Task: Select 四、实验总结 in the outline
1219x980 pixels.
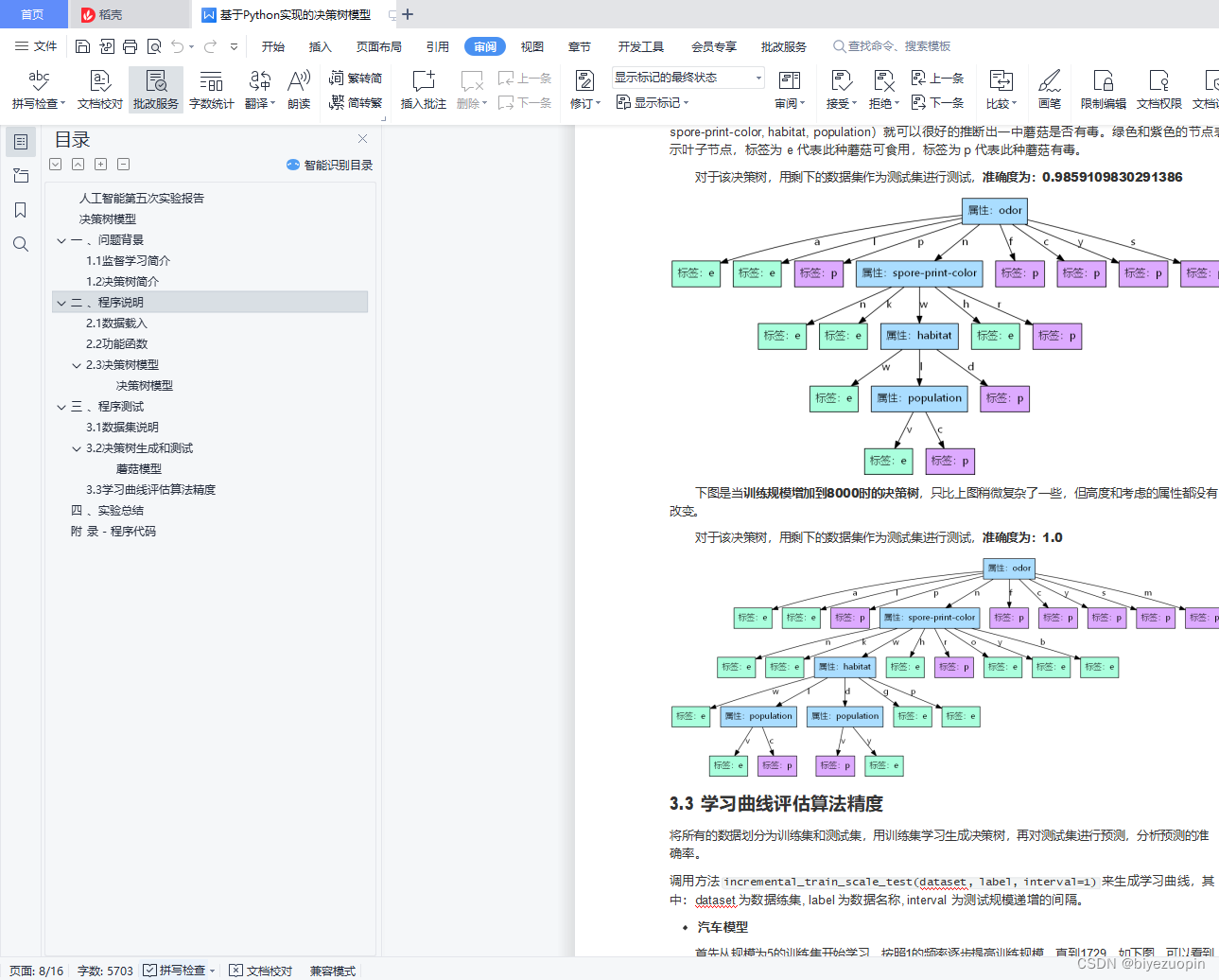Action: click(x=108, y=511)
